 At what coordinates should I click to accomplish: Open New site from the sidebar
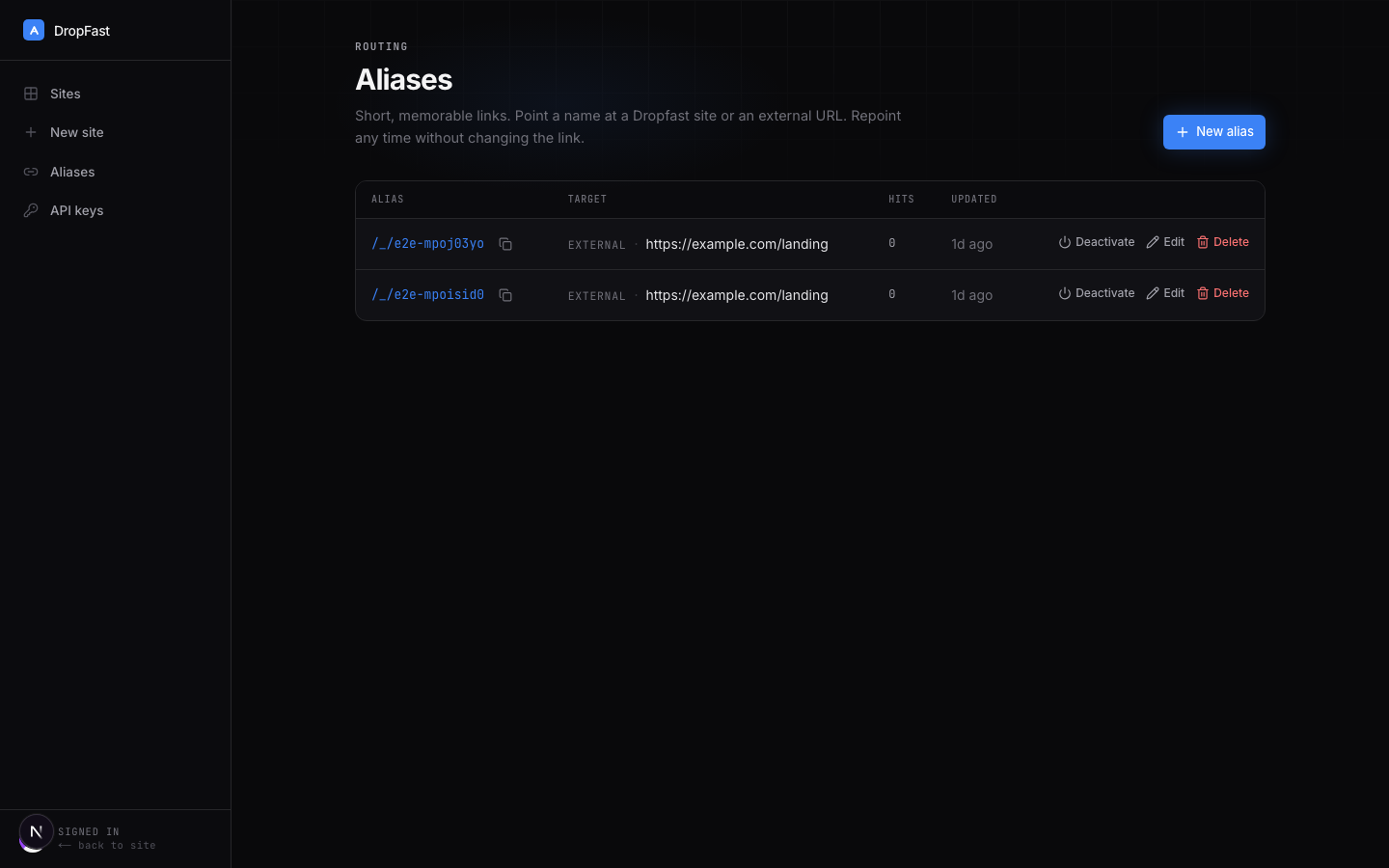coord(116,132)
